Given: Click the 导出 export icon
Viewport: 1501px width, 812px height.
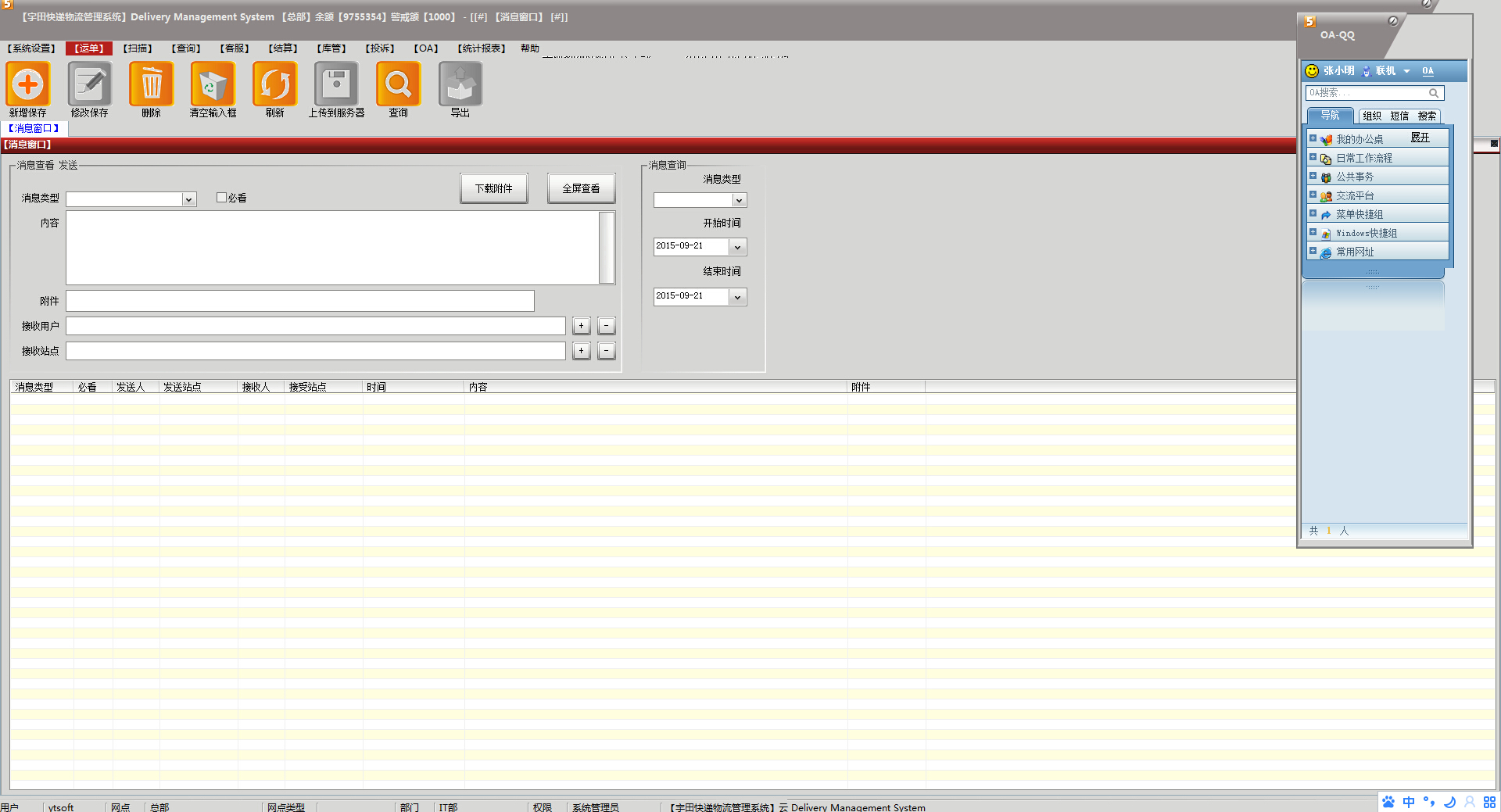Looking at the screenshot, I should [460, 84].
